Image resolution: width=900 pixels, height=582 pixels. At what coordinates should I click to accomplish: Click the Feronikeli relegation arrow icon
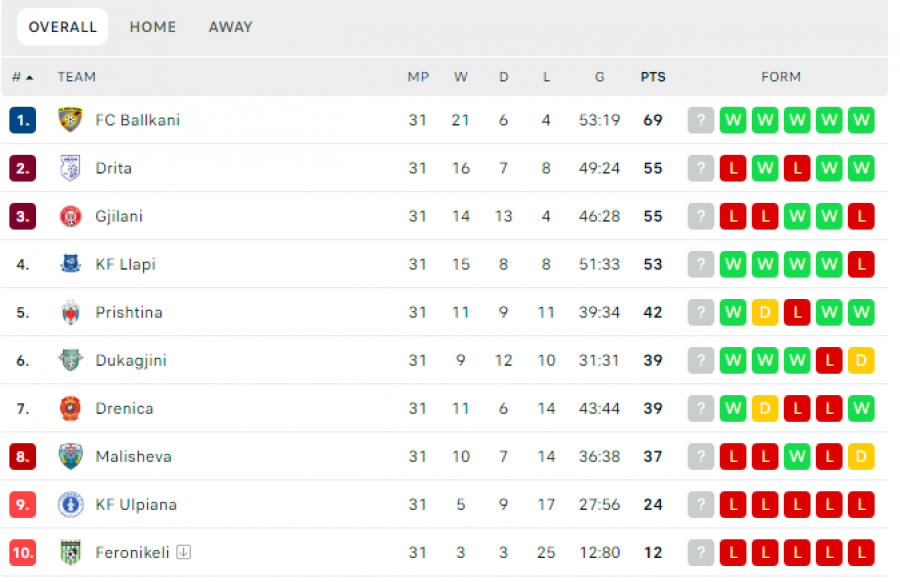coord(185,552)
